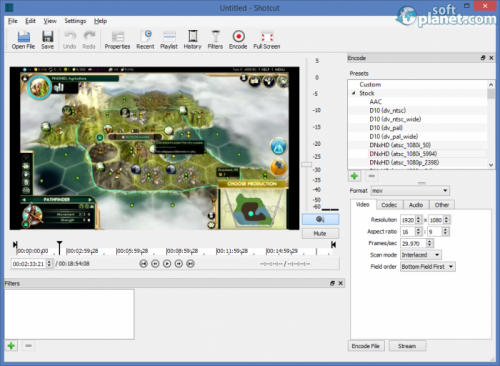The image size is (500, 366).
Task: Open the File menu
Action: coord(13,21)
